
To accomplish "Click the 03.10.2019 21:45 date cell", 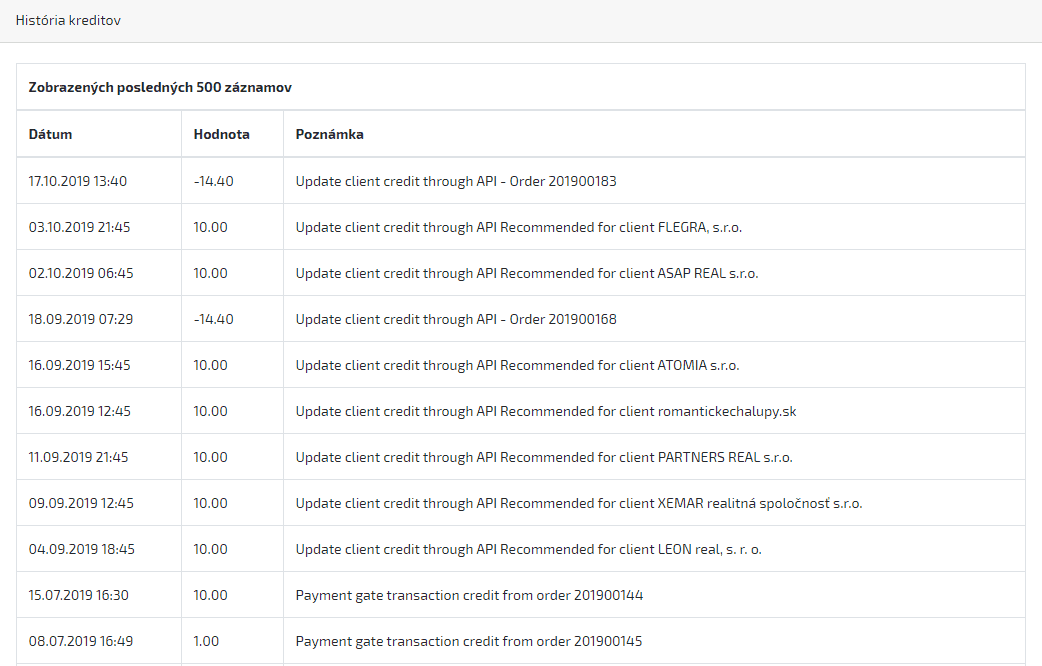I will tap(79, 227).
